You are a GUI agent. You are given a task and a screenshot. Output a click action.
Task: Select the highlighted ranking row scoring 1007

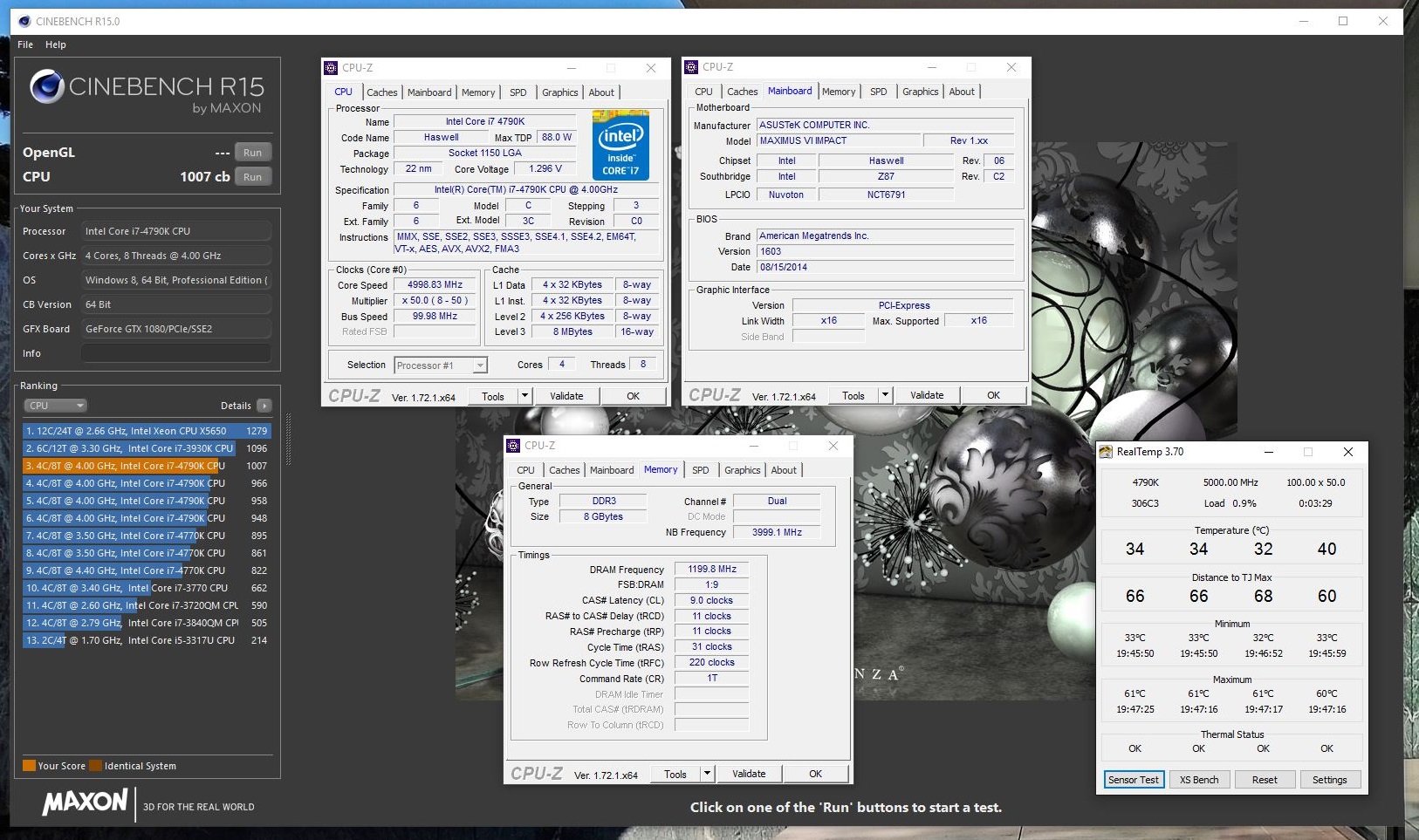click(x=147, y=466)
